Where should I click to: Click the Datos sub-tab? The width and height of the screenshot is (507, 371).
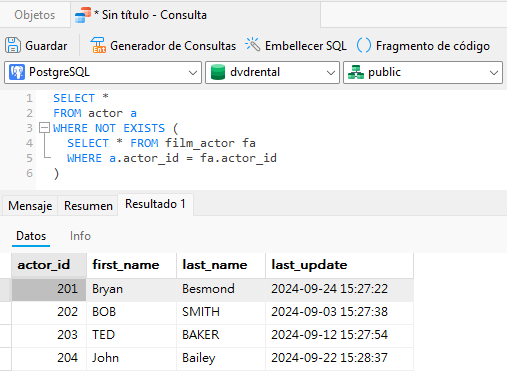[x=31, y=236]
